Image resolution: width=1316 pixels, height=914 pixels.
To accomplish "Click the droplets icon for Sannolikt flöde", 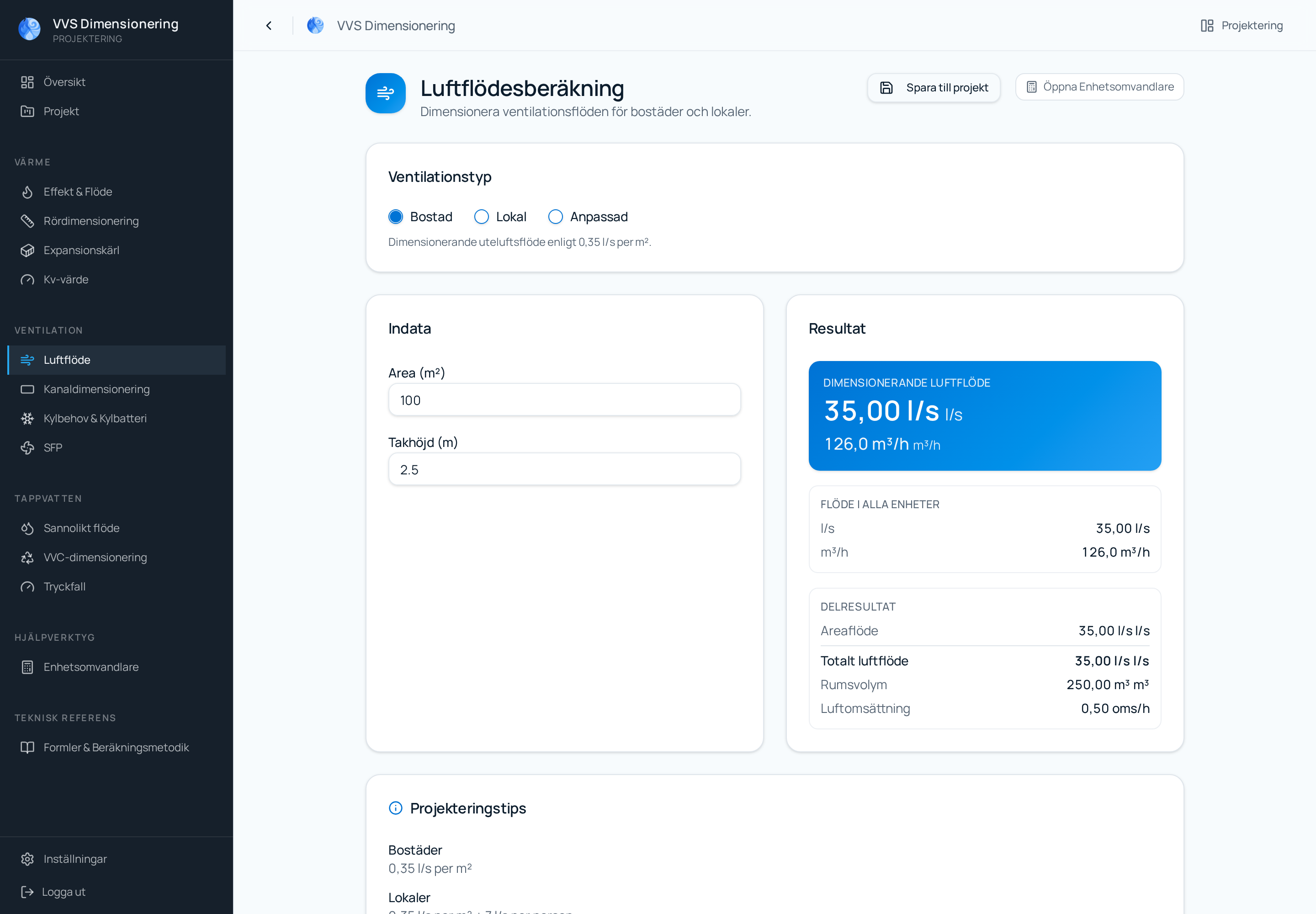I will [x=27, y=528].
